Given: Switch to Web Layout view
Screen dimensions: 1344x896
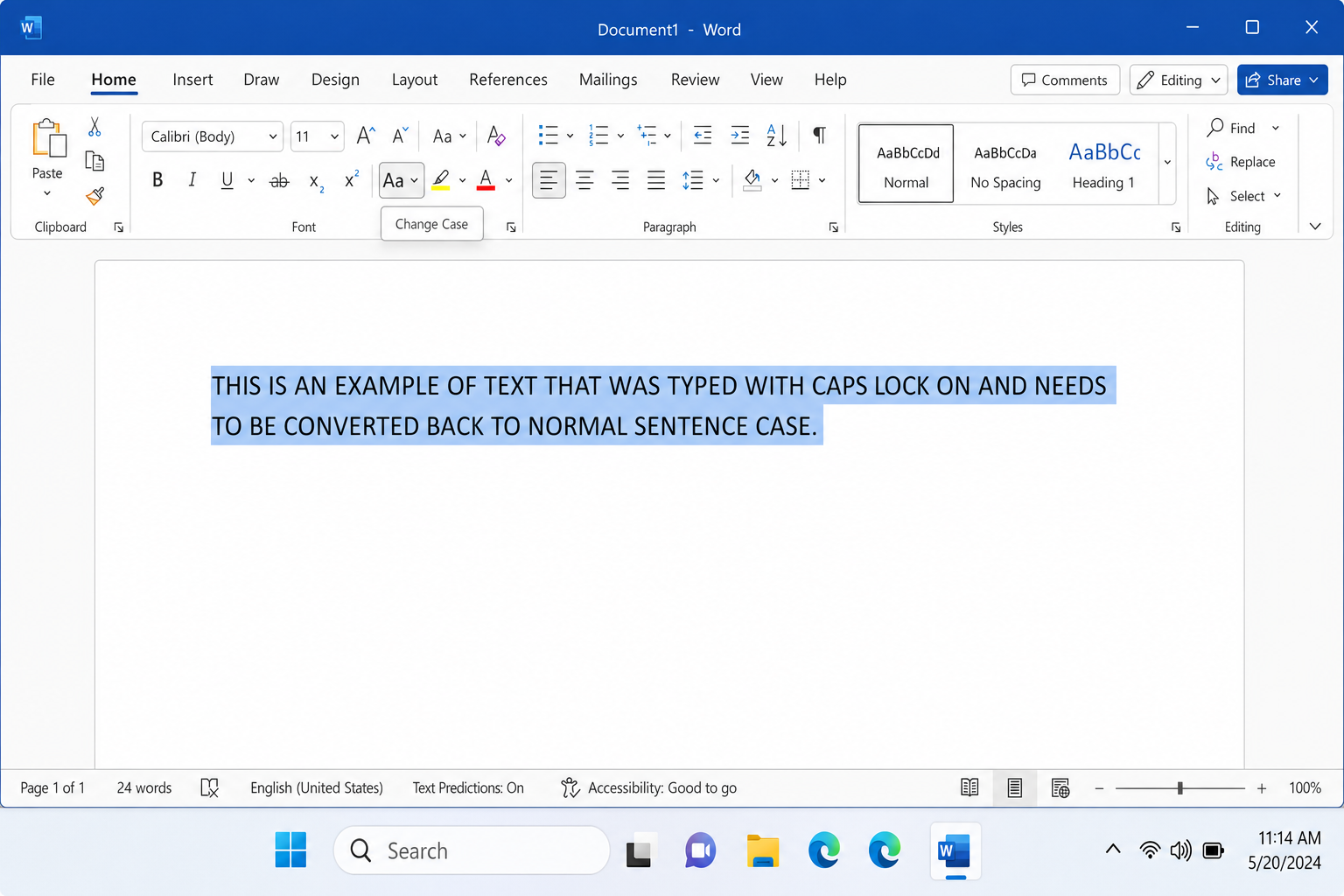Looking at the screenshot, I should 1060,787.
